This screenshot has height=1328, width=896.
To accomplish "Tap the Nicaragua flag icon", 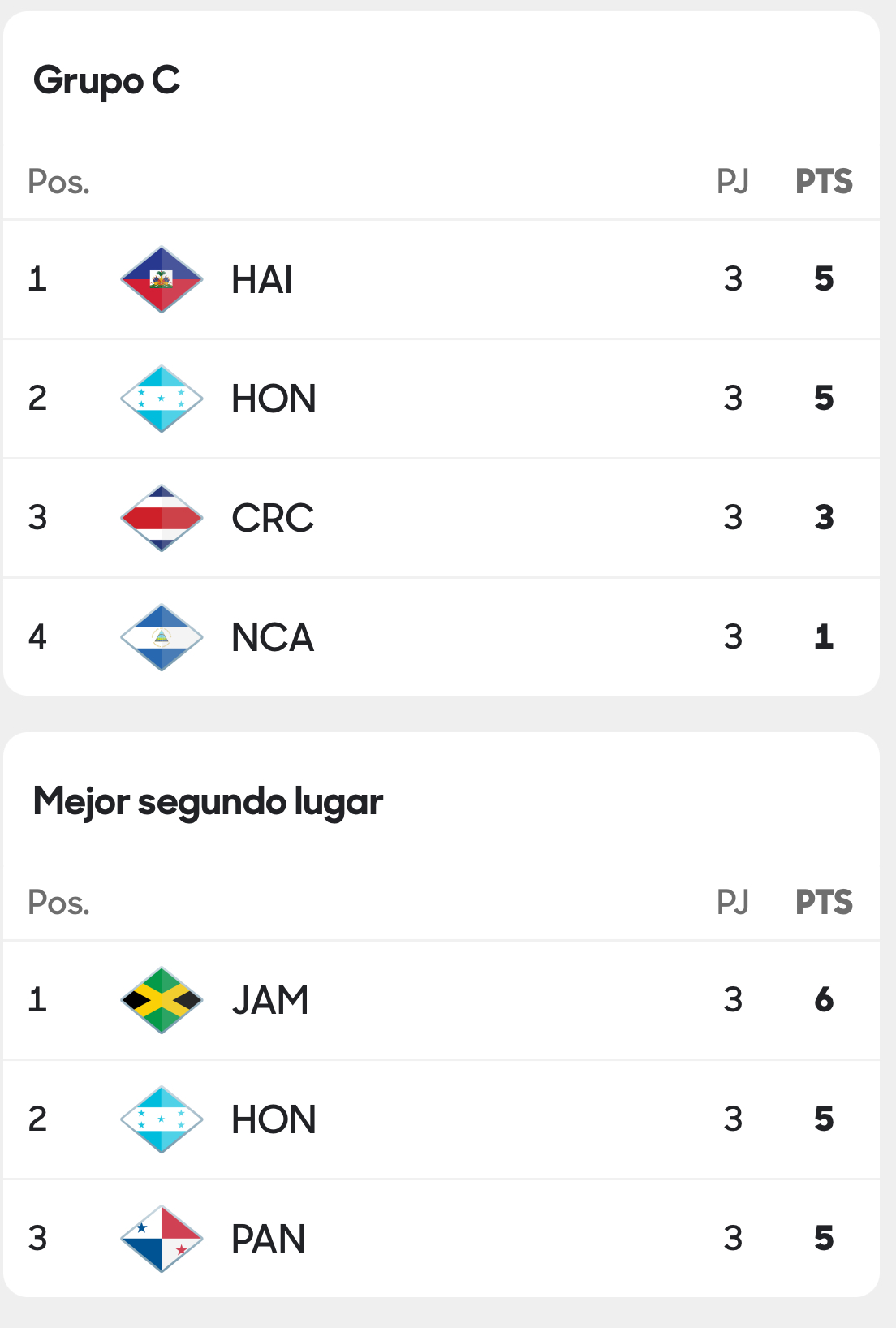I will pyautogui.click(x=162, y=637).
